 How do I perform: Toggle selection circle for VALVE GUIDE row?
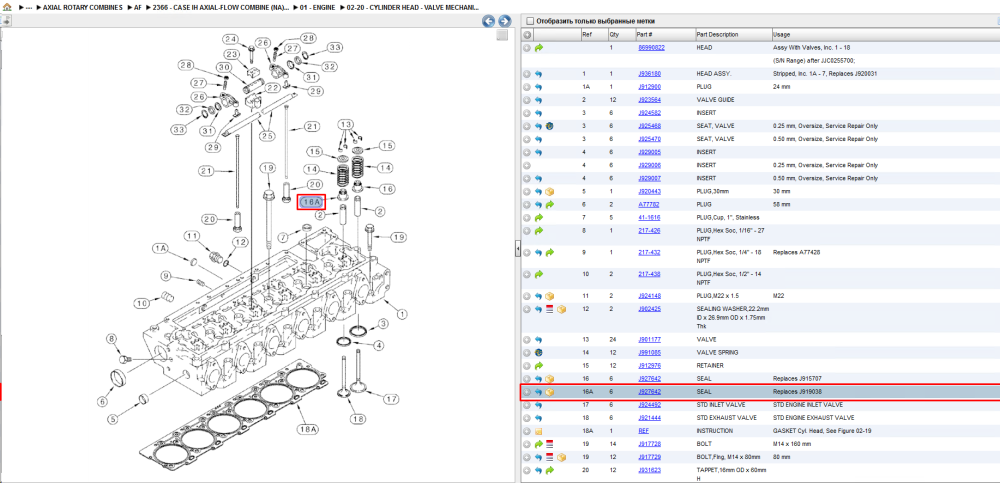(x=527, y=100)
